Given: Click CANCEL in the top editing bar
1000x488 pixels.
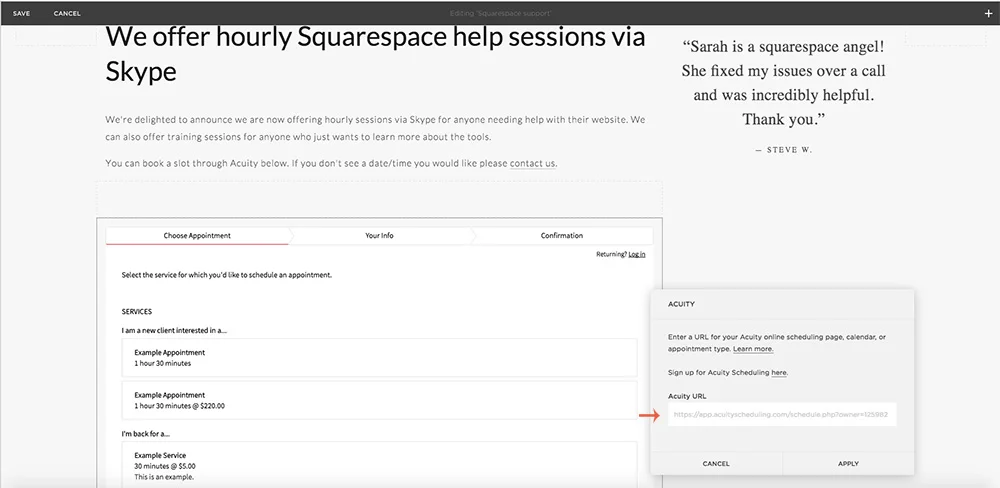Looking at the screenshot, I should (67, 13).
